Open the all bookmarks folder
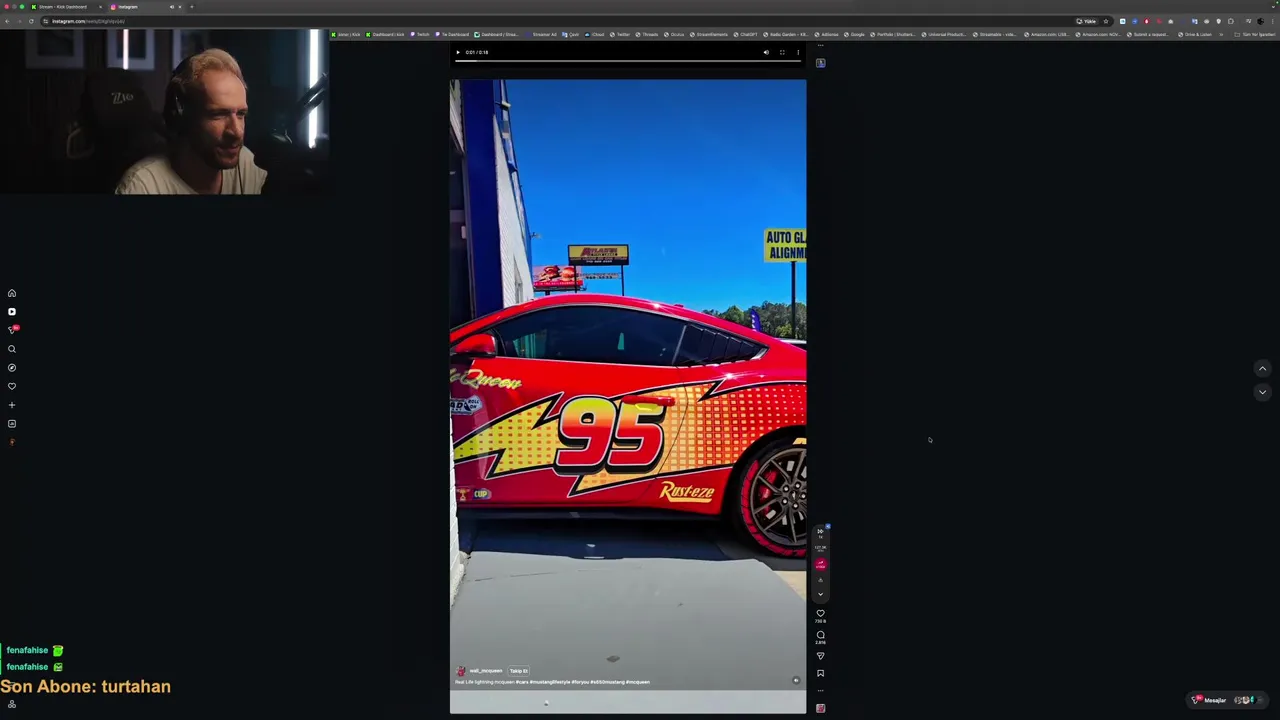 tap(1256, 34)
